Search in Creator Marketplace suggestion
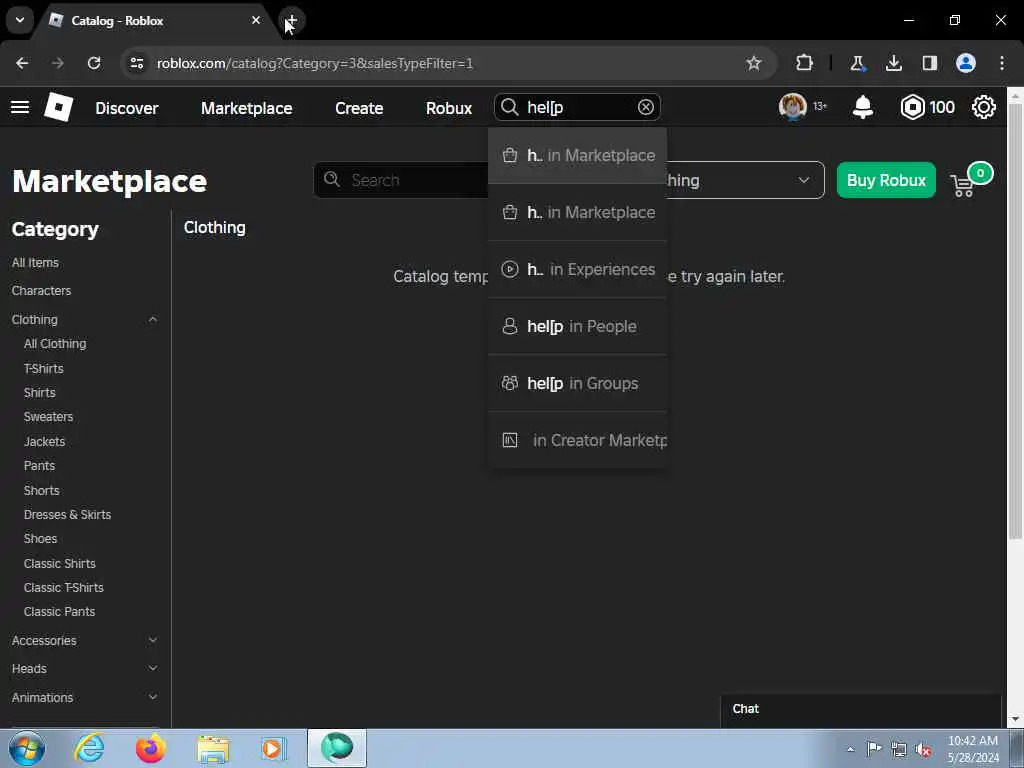The height and width of the screenshot is (768, 1024). pos(577,440)
